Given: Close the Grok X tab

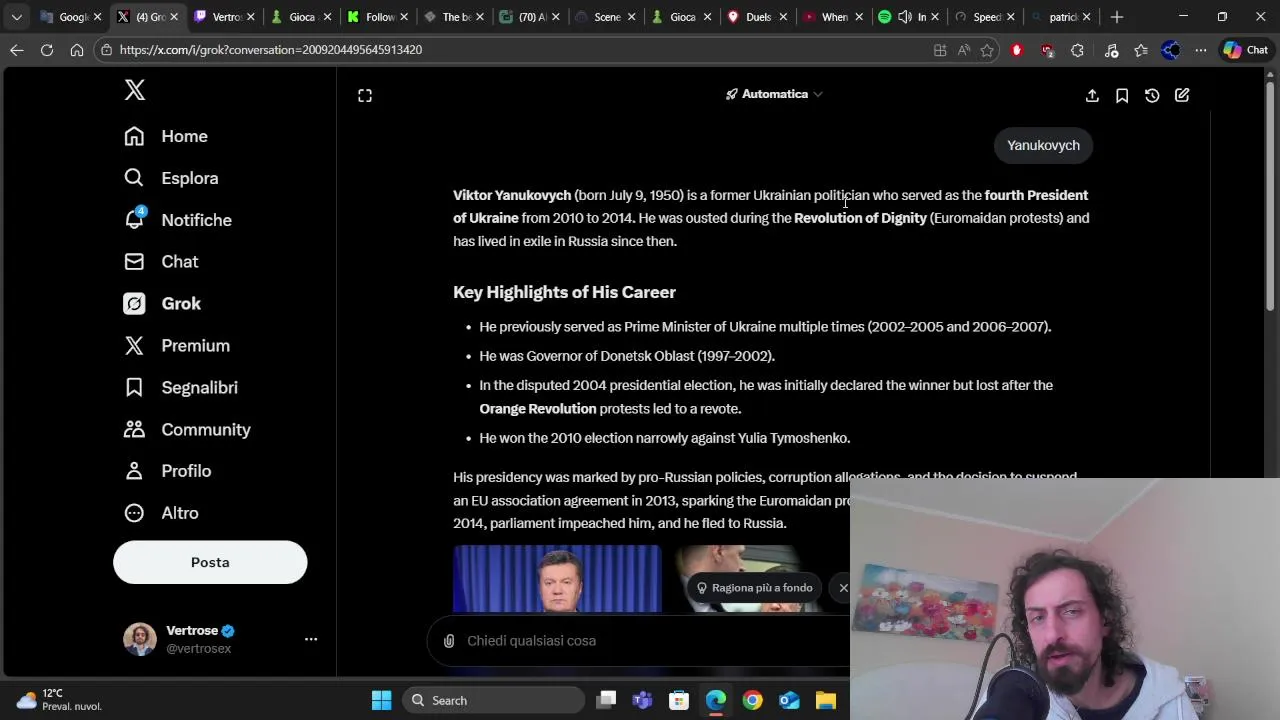Looking at the screenshot, I should pos(174,17).
